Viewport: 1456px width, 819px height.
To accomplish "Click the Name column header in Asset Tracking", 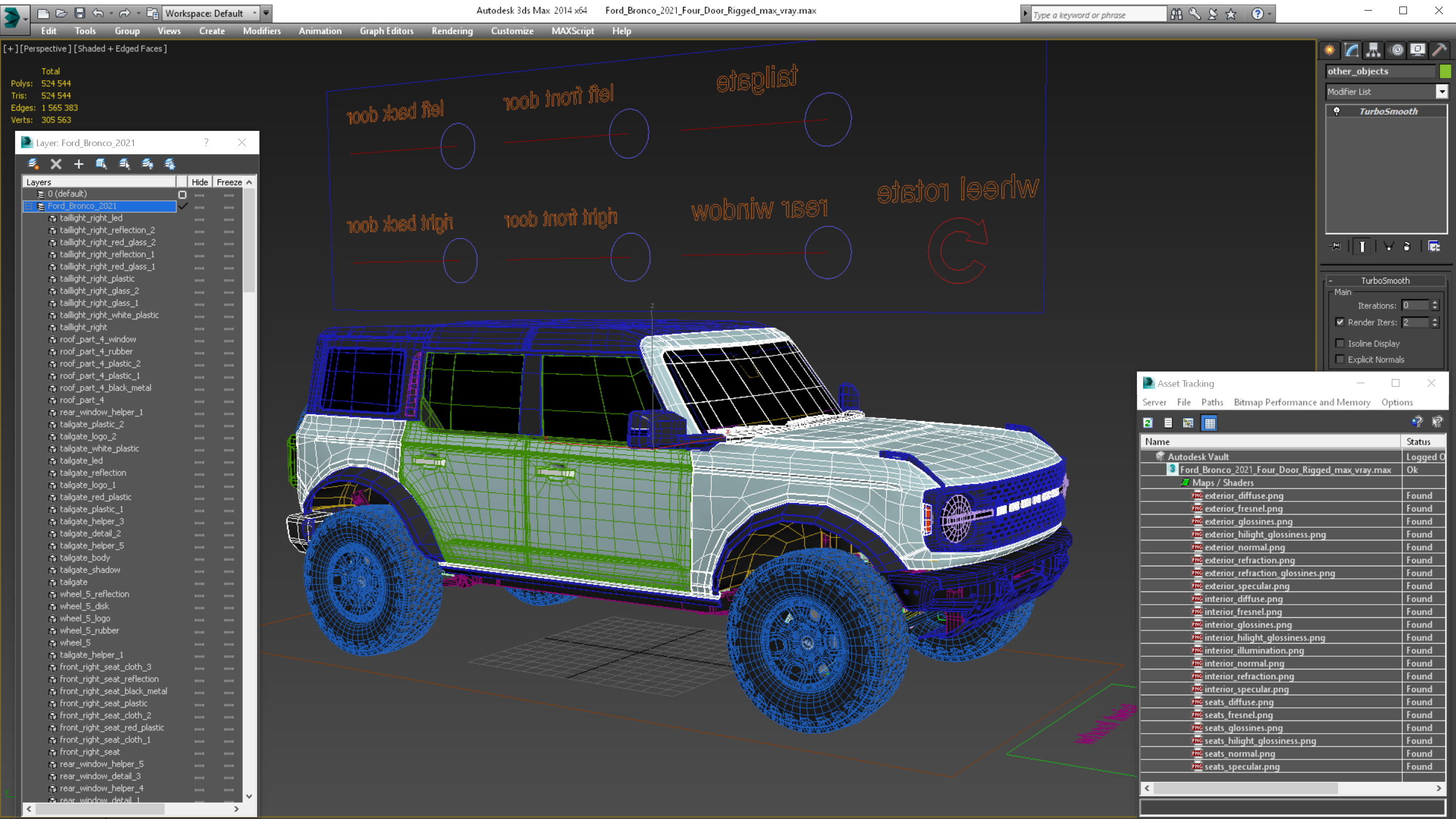I will 1270,441.
